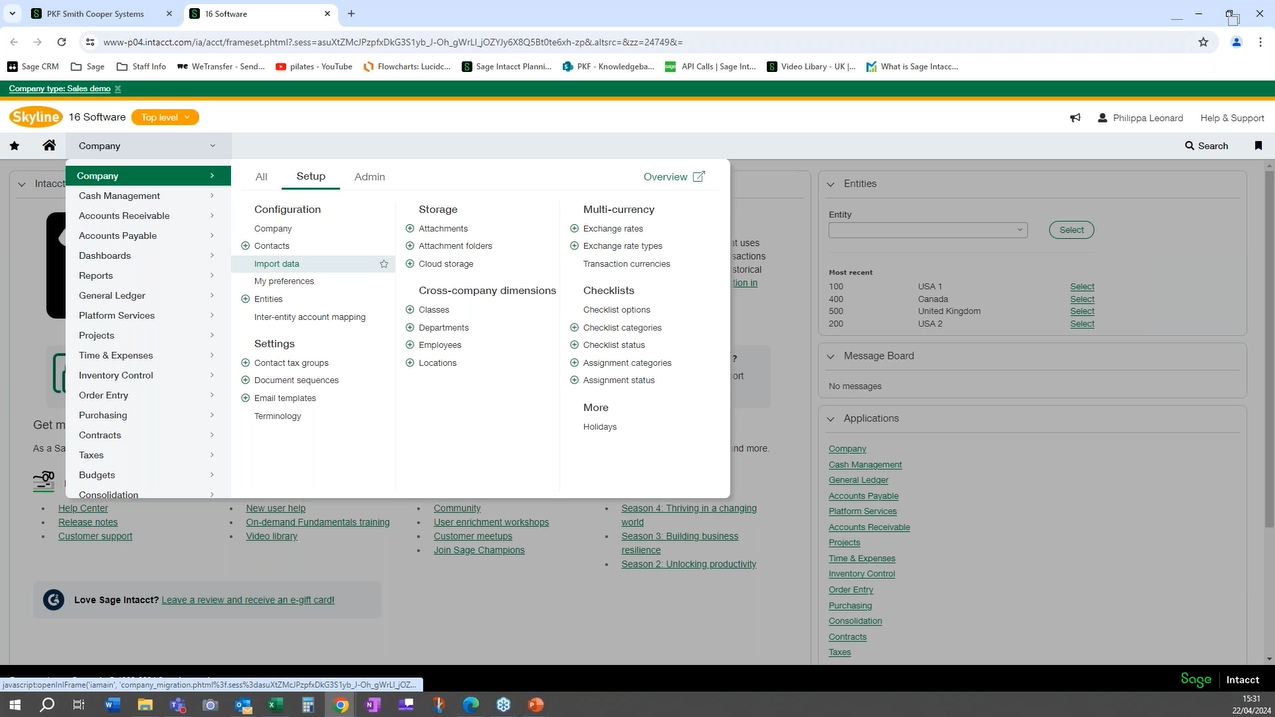This screenshot has height=717, width=1275.
Task: Add a new Department using its plus icon
Action: (410, 328)
